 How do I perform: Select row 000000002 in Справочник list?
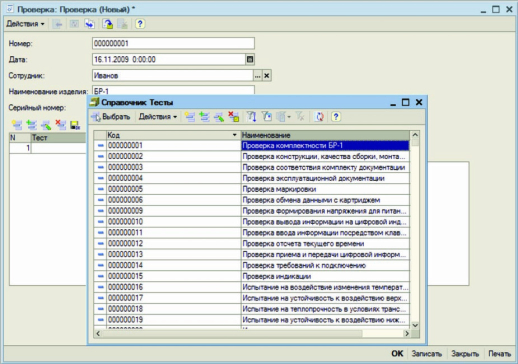(x=251, y=156)
